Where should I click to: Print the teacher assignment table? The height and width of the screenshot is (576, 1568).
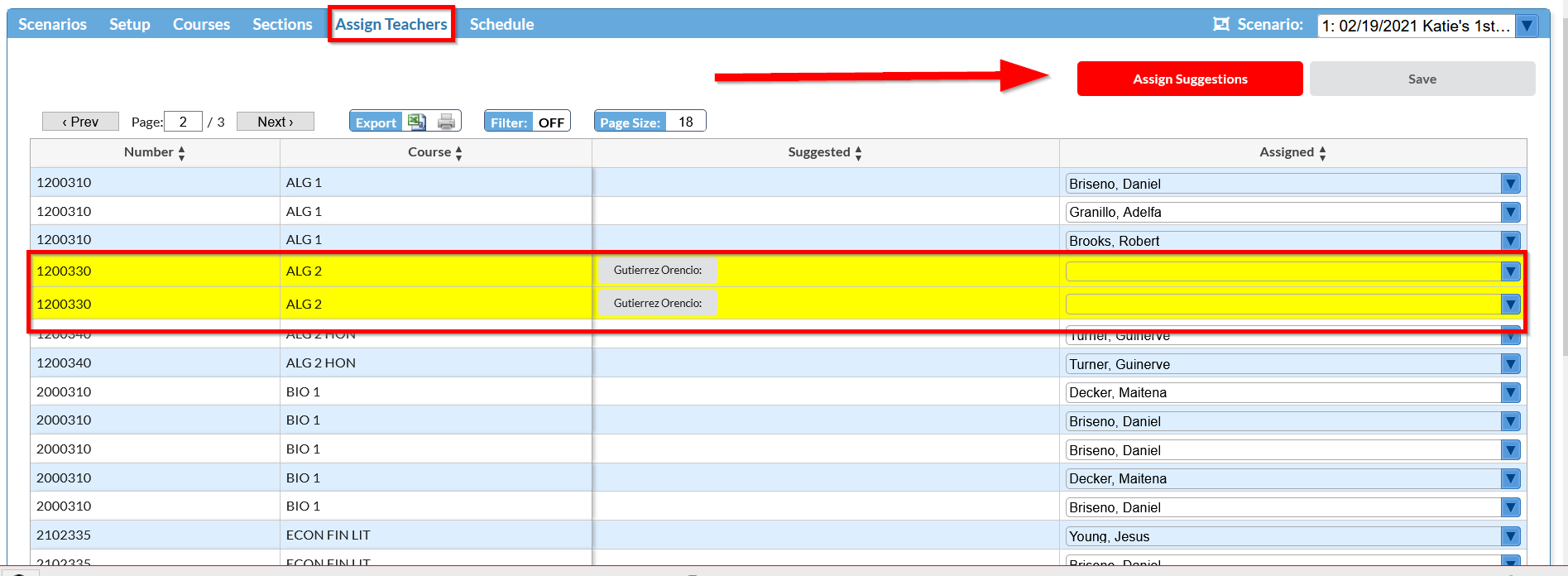pos(446,122)
